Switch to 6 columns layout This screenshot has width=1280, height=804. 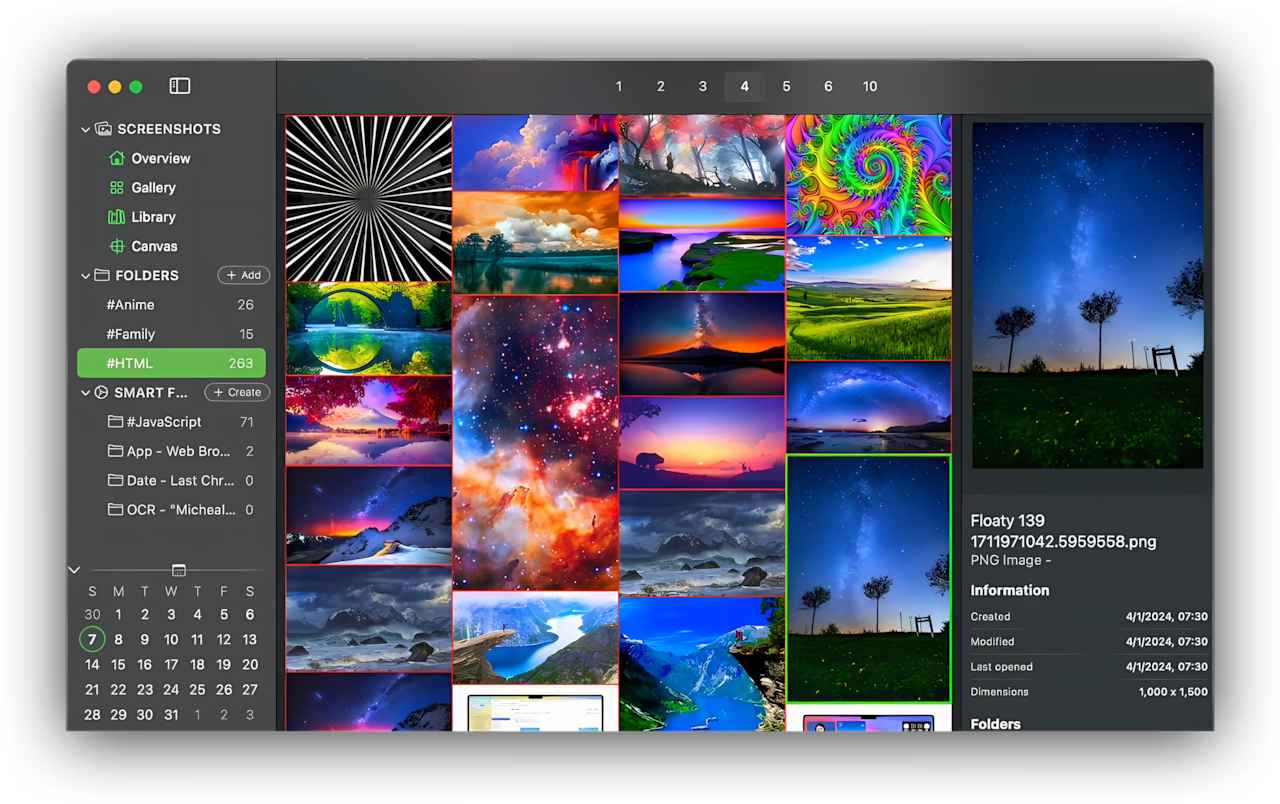click(828, 87)
